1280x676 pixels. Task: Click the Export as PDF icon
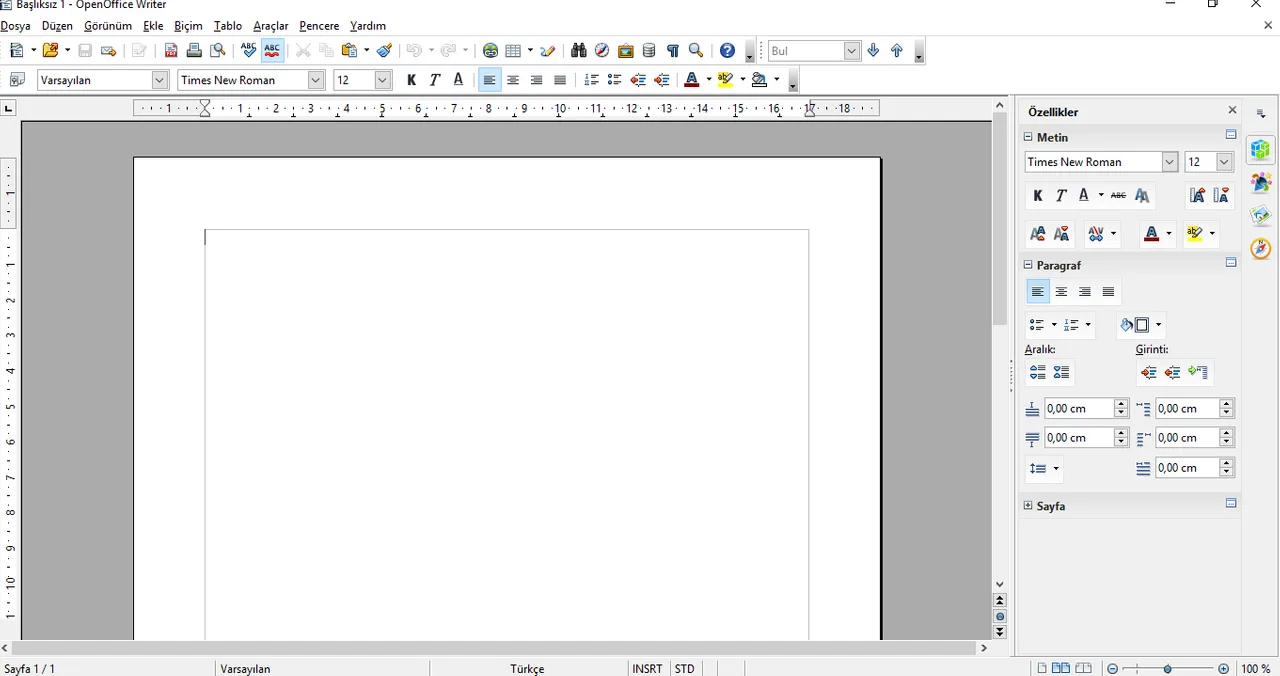170,50
